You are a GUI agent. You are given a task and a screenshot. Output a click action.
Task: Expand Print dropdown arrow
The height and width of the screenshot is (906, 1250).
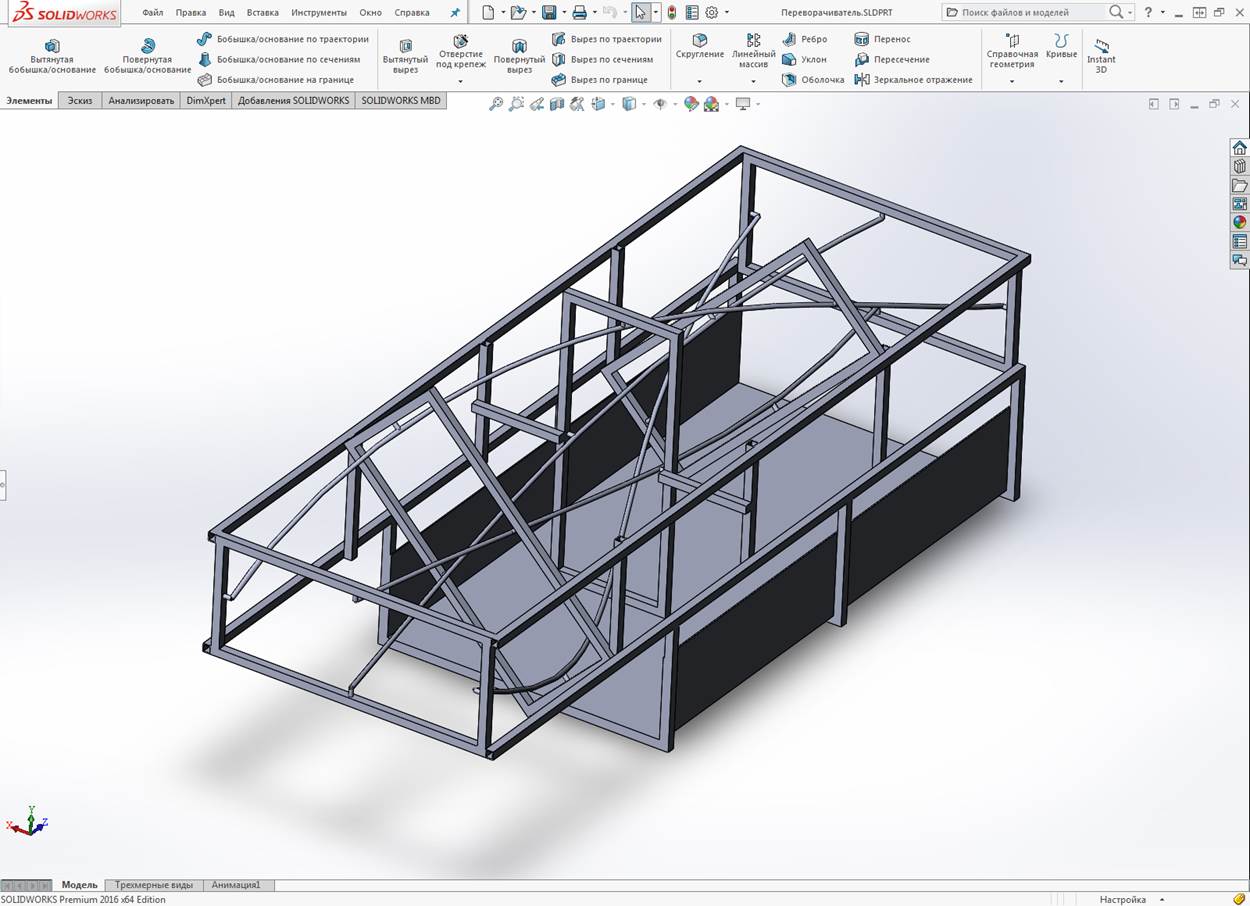(x=594, y=13)
